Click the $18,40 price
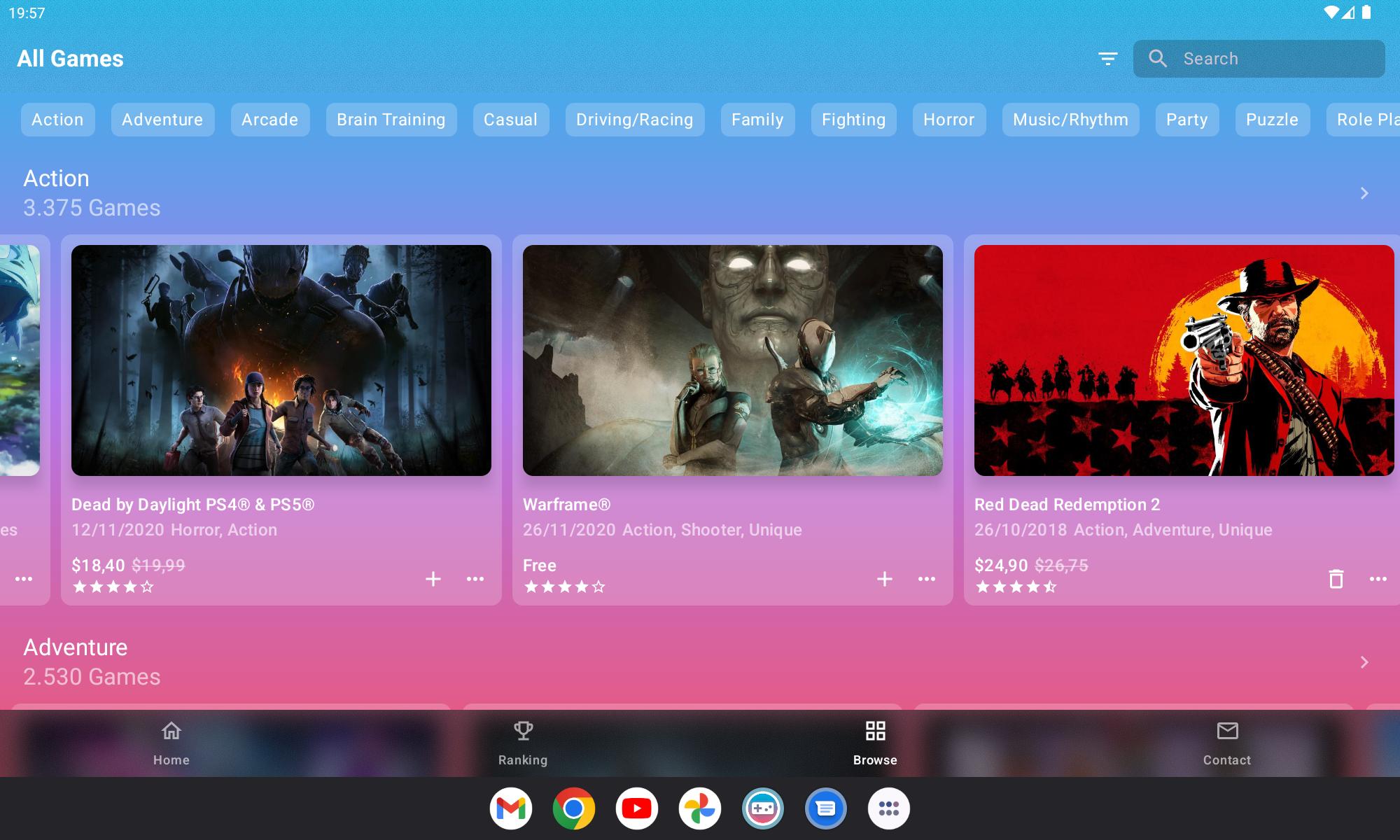 pos(98,566)
